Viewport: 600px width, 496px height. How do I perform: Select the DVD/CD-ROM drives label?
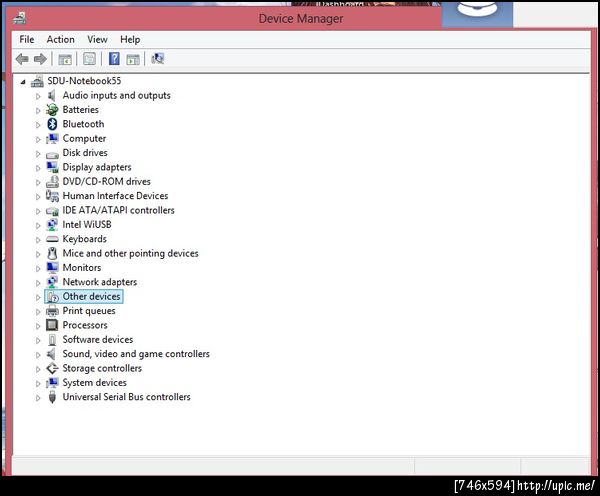click(x=106, y=181)
